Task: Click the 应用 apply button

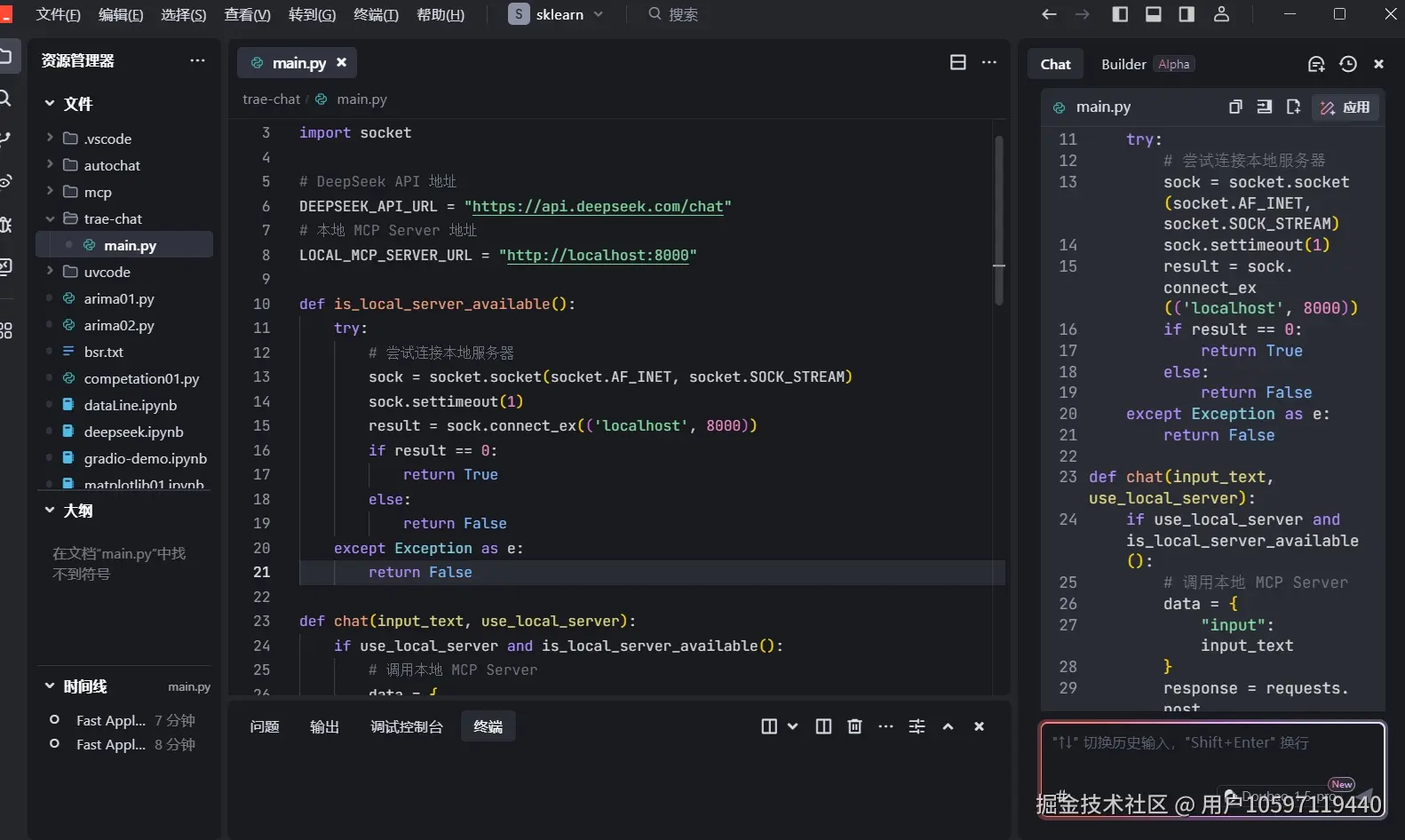Action: (1345, 107)
